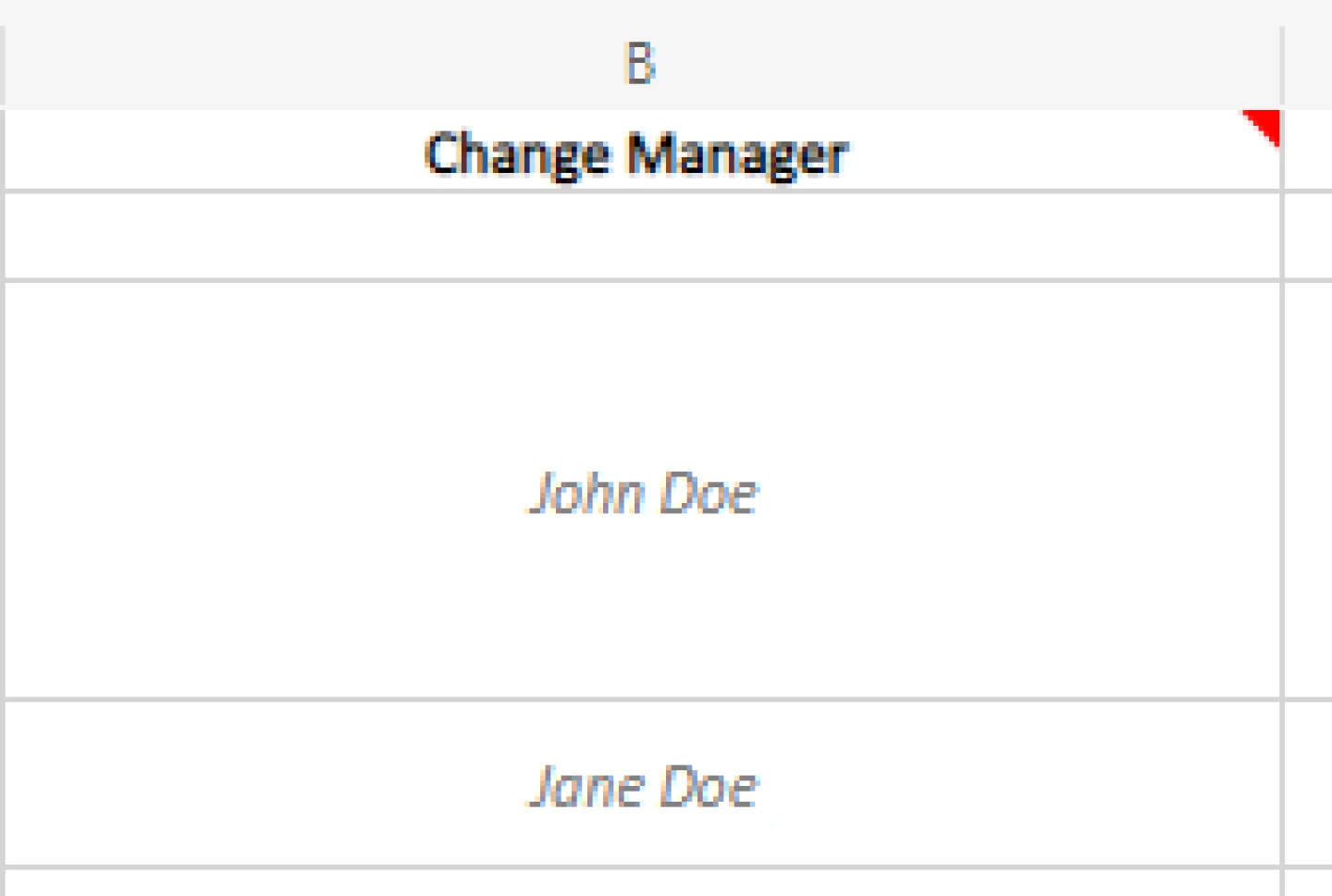The image size is (1332, 896).
Task: Click gridline beneath the Jane Doe cell
Action: click(642, 867)
